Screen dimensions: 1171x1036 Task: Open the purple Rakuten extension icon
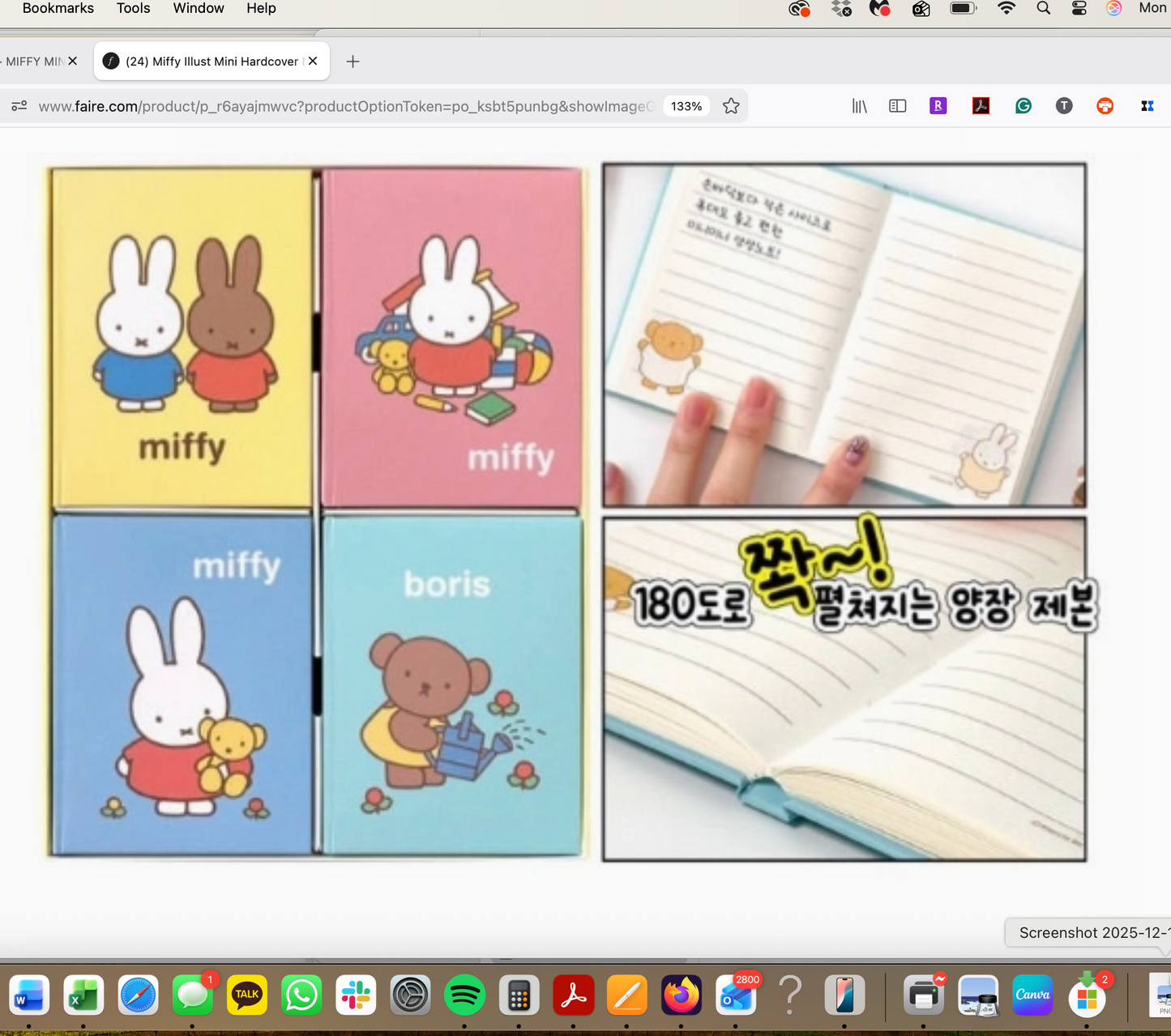coord(938,106)
